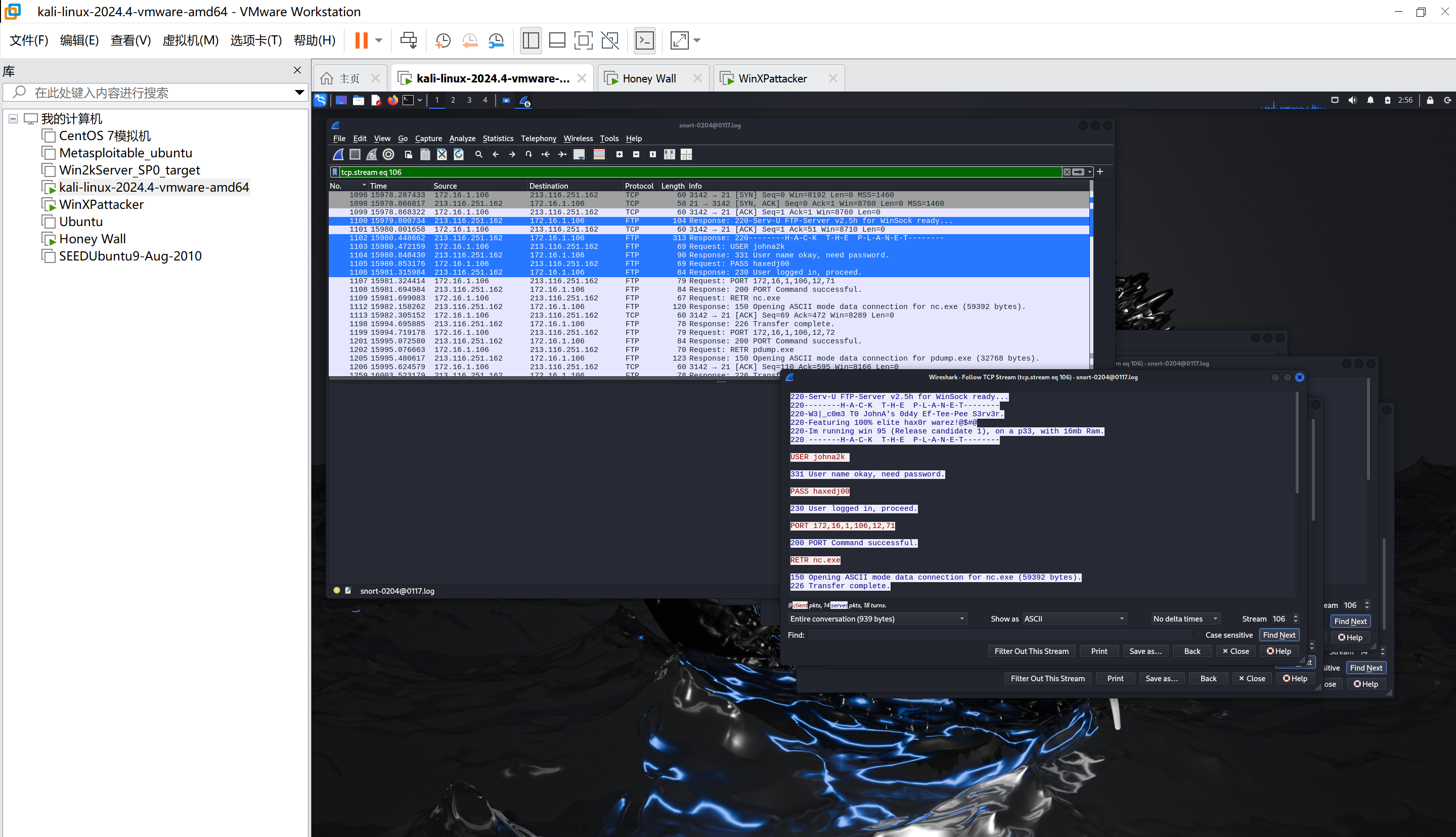This screenshot has height=837, width=1456.
Task: Click the front Save as… button
Action: [x=1144, y=651]
